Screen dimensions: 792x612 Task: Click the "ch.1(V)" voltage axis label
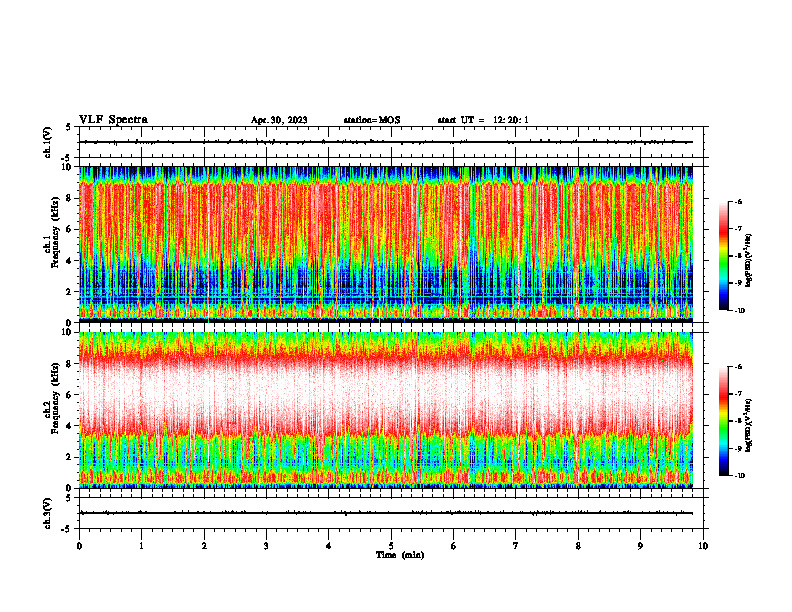click(48, 142)
